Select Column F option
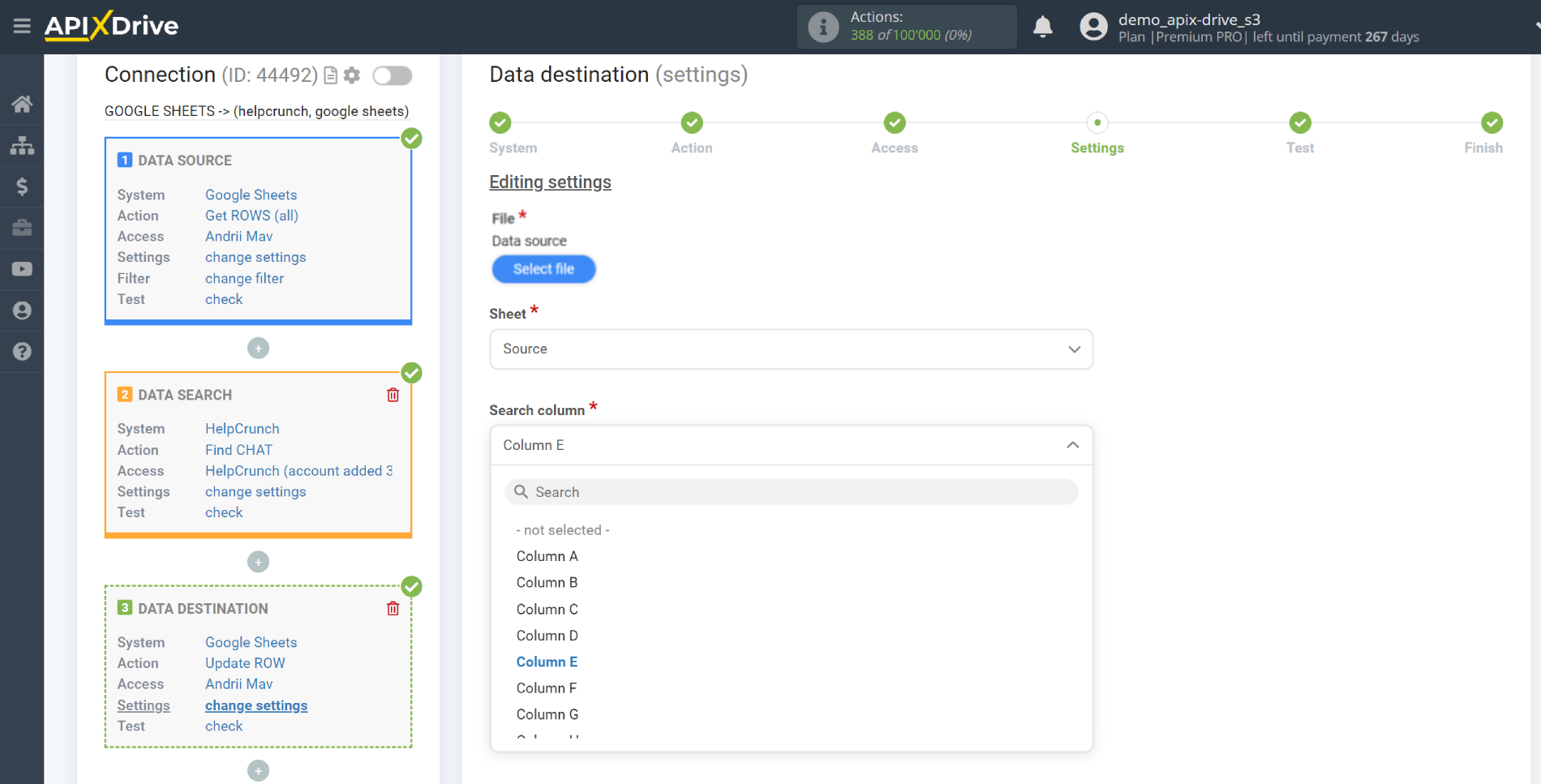 coord(547,688)
